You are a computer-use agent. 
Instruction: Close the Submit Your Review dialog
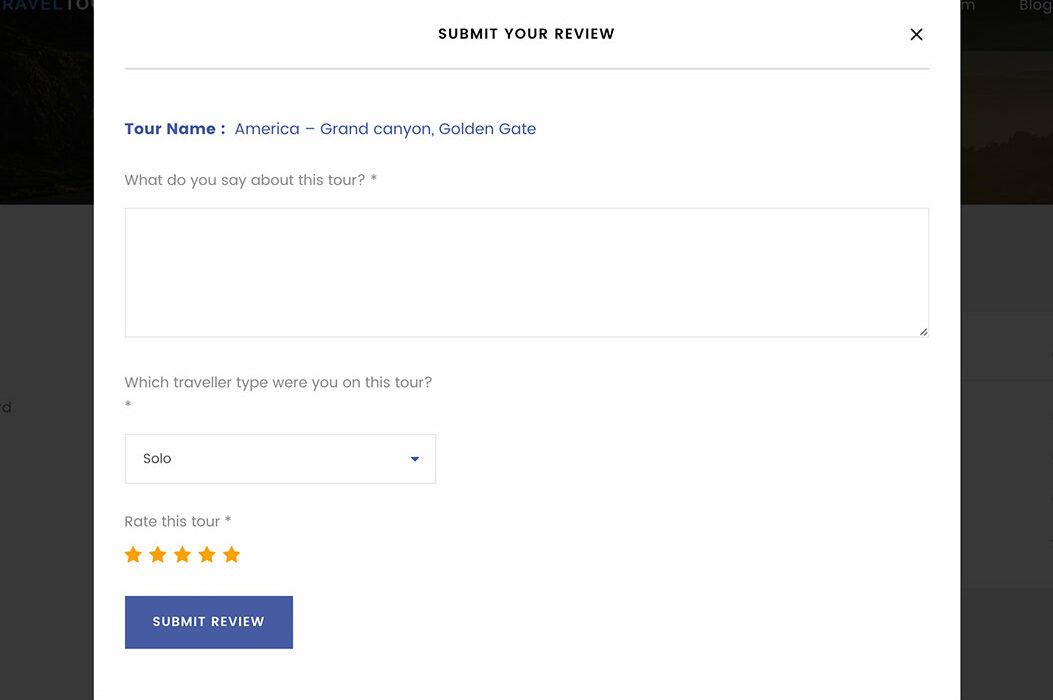point(916,34)
